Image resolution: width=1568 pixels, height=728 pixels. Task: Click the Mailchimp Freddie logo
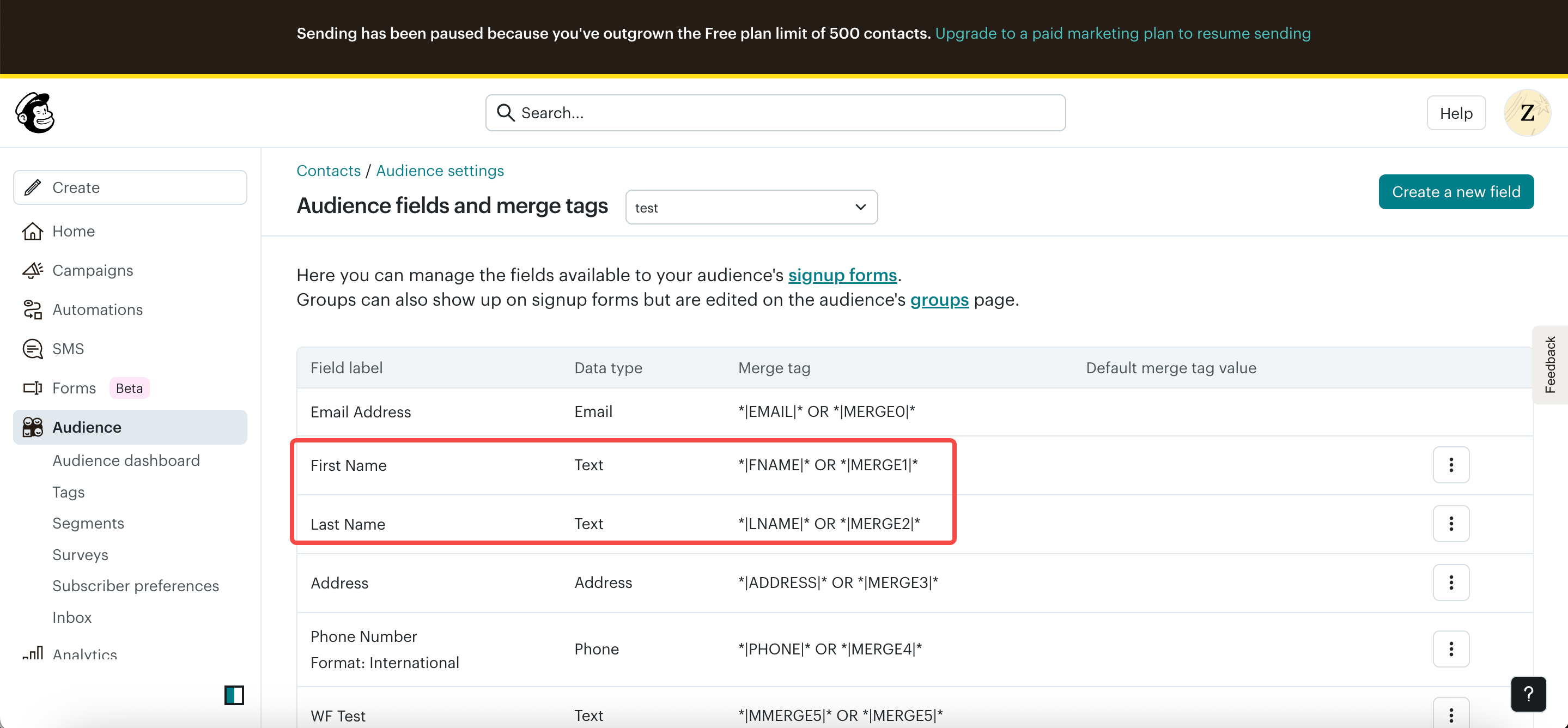(35, 113)
